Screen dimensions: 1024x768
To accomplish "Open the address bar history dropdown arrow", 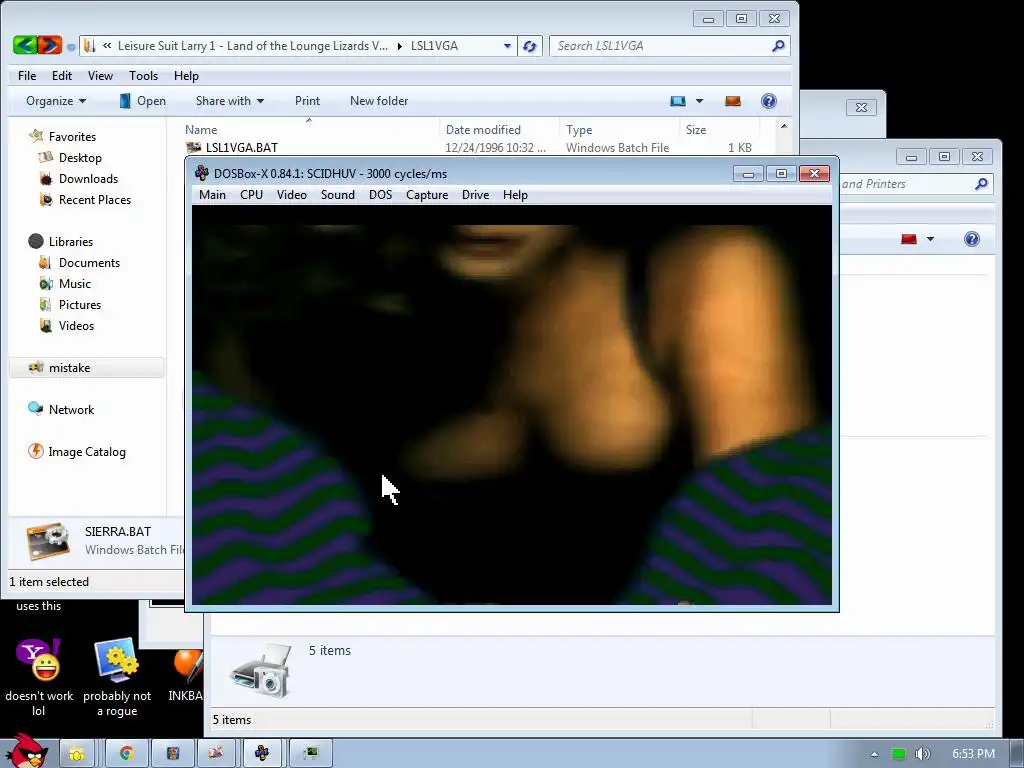I will pyautogui.click(x=507, y=46).
